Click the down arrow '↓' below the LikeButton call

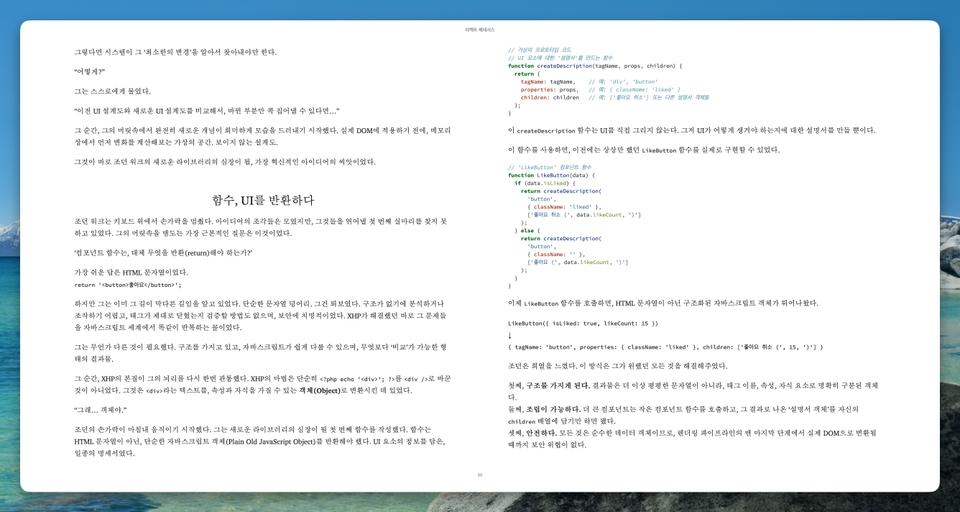point(510,336)
